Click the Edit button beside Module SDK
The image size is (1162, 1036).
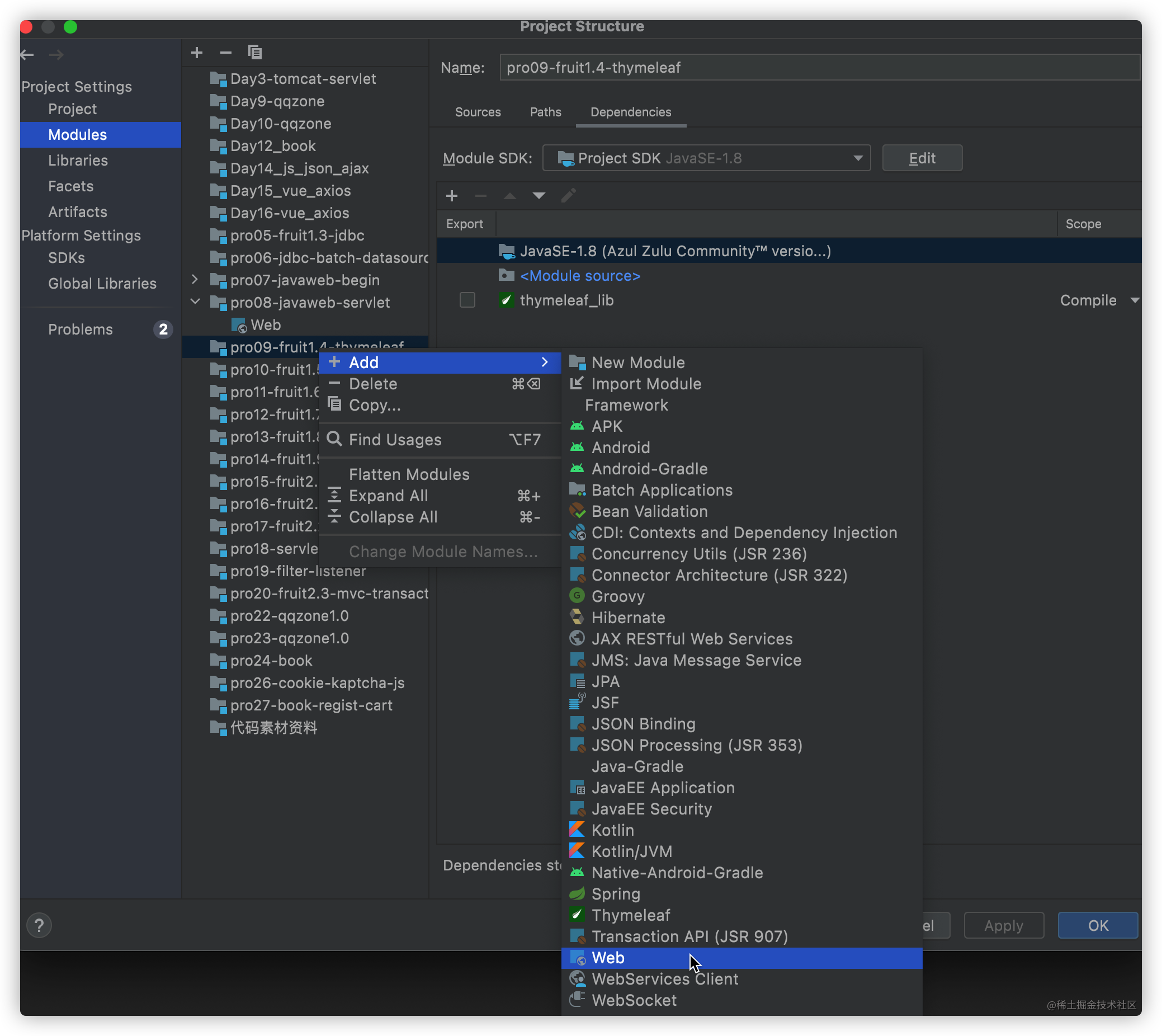point(923,158)
